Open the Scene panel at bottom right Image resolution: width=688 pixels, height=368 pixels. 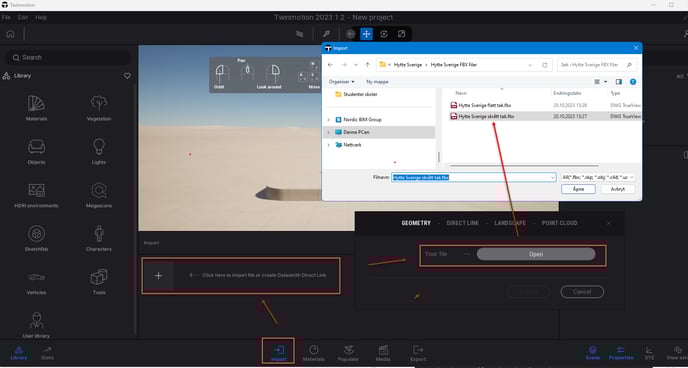point(592,353)
